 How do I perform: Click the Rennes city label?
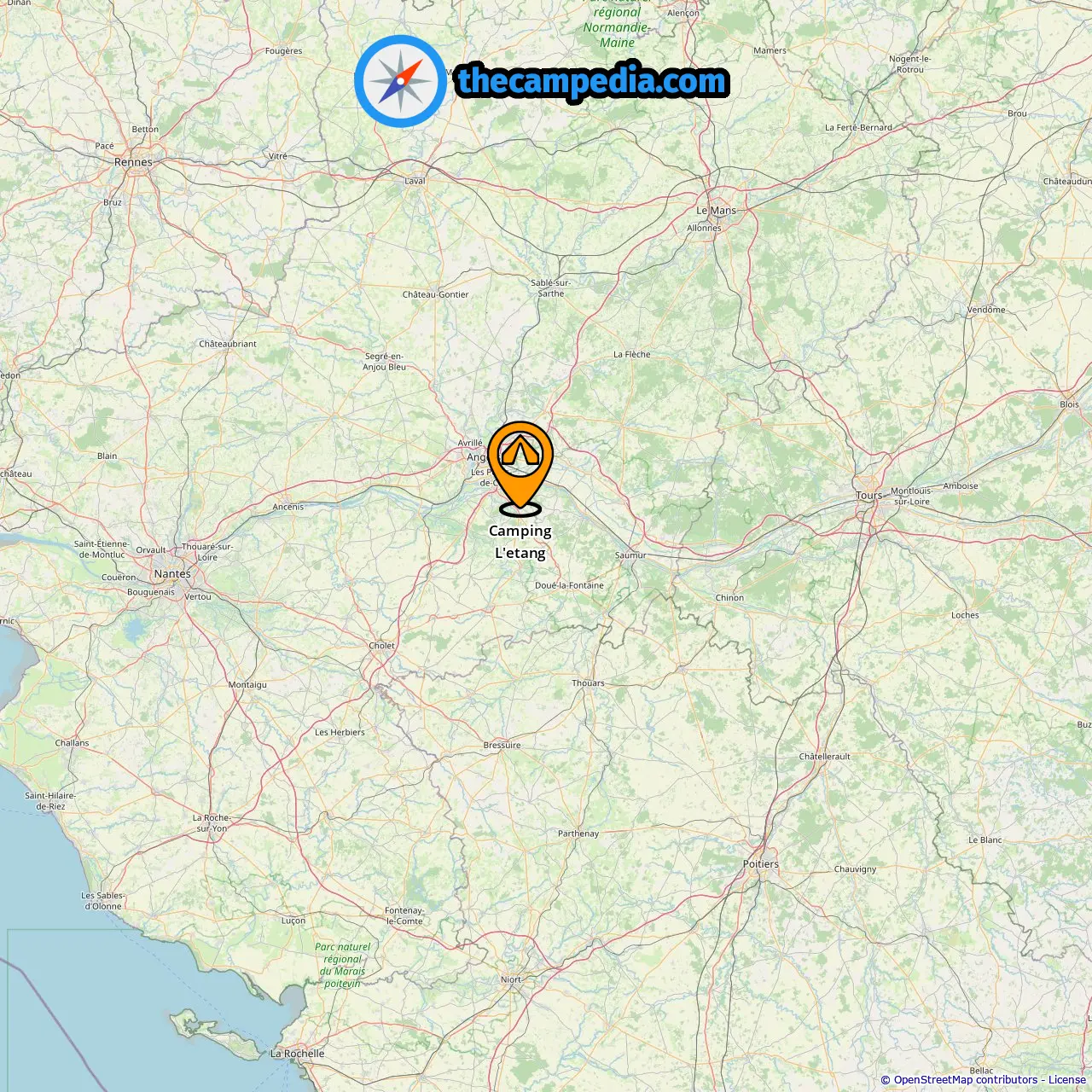point(133,162)
